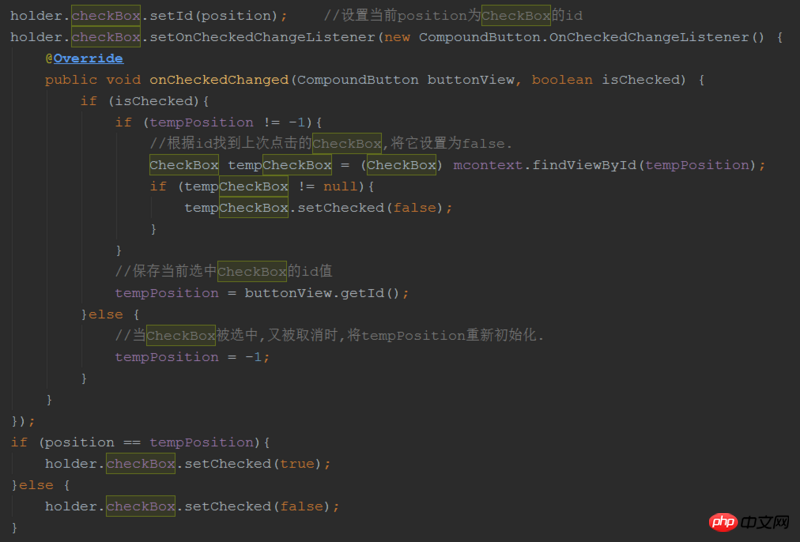This screenshot has height=542, width=800.
Task: Place cursor on onCheckedChanged method name
Action: coord(219,80)
